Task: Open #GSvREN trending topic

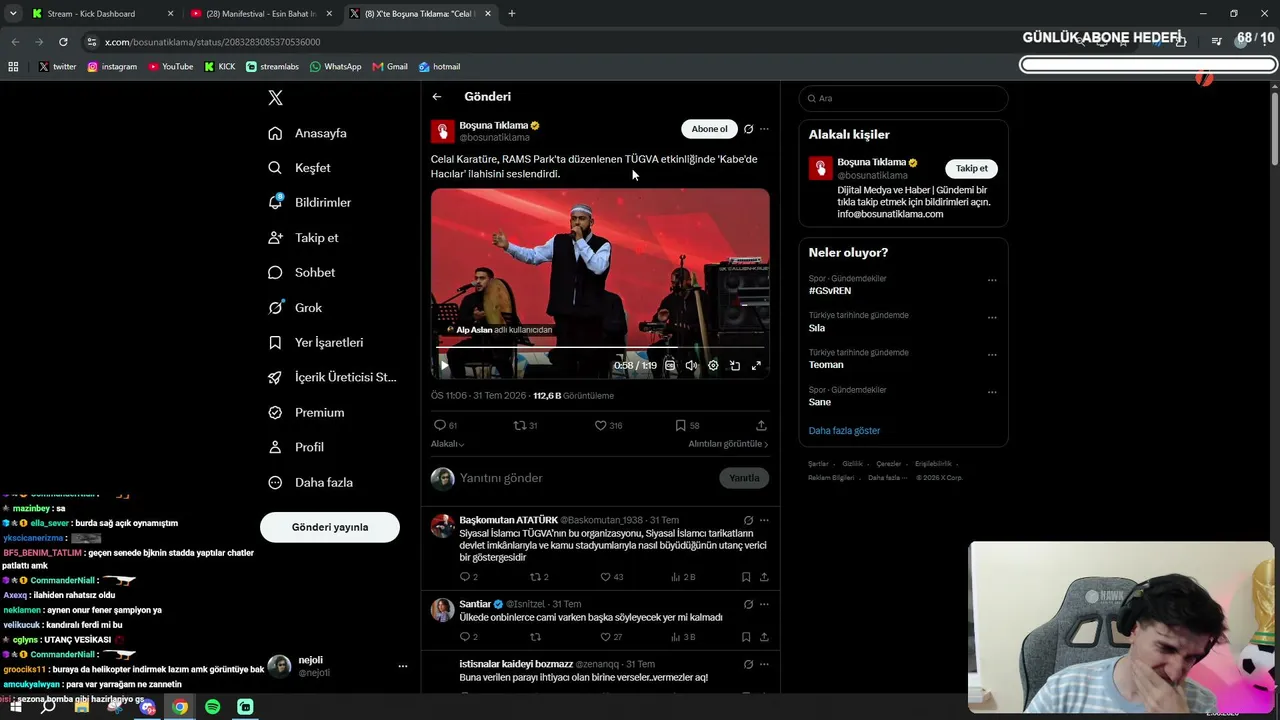Action: click(x=830, y=291)
